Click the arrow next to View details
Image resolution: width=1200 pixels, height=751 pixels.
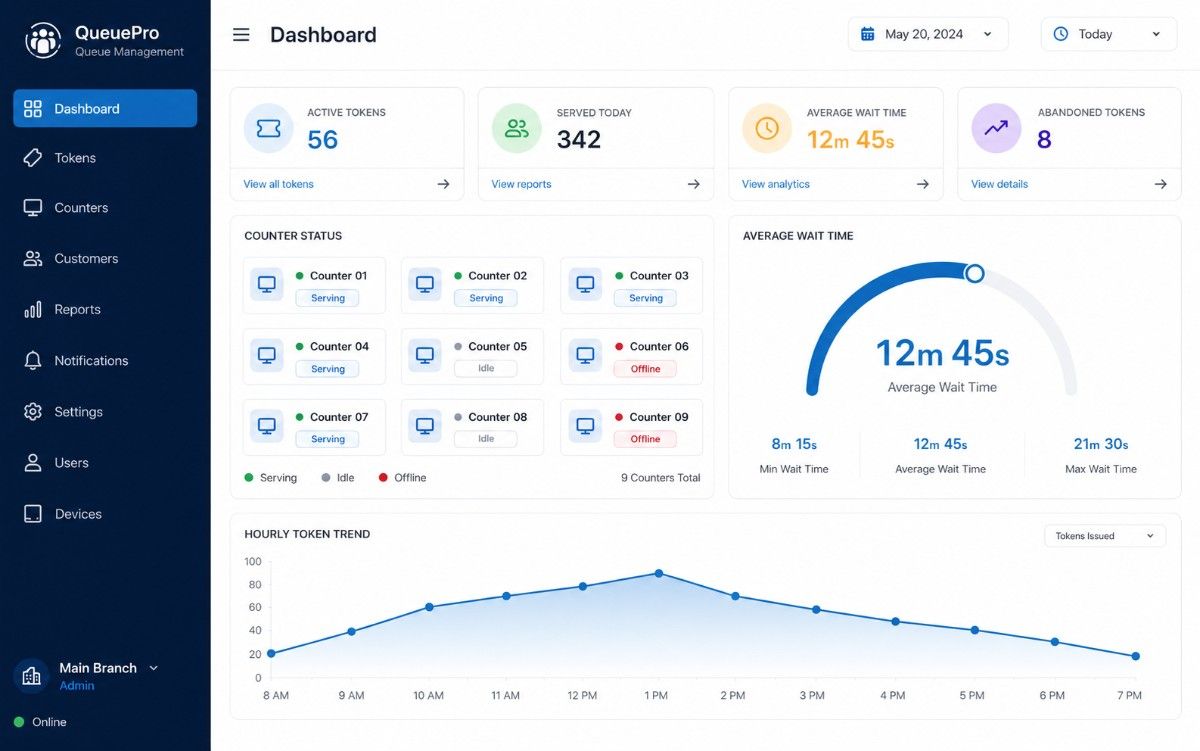coord(1161,184)
